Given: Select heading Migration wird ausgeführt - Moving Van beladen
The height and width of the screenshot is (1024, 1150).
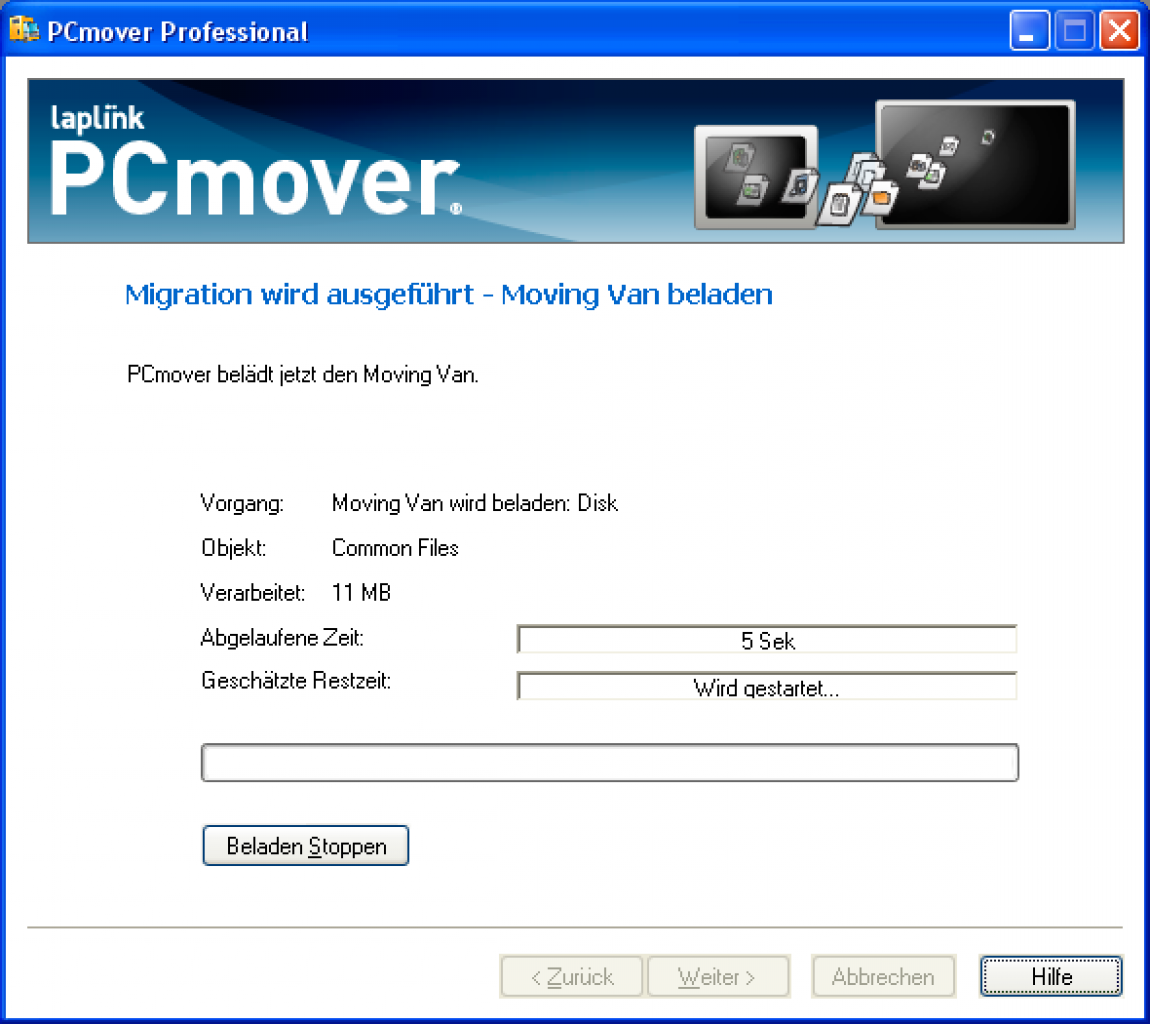Looking at the screenshot, I should [x=449, y=294].
